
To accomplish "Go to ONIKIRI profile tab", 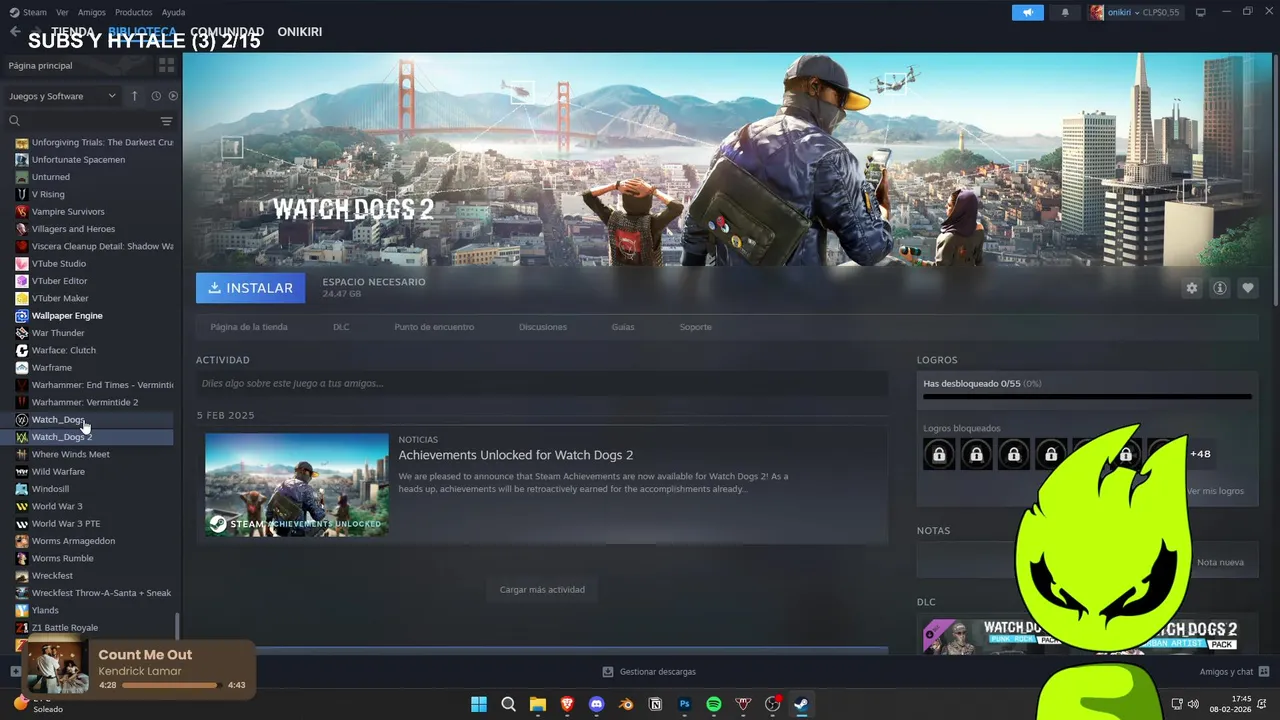I will pyautogui.click(x=299, y=32).
